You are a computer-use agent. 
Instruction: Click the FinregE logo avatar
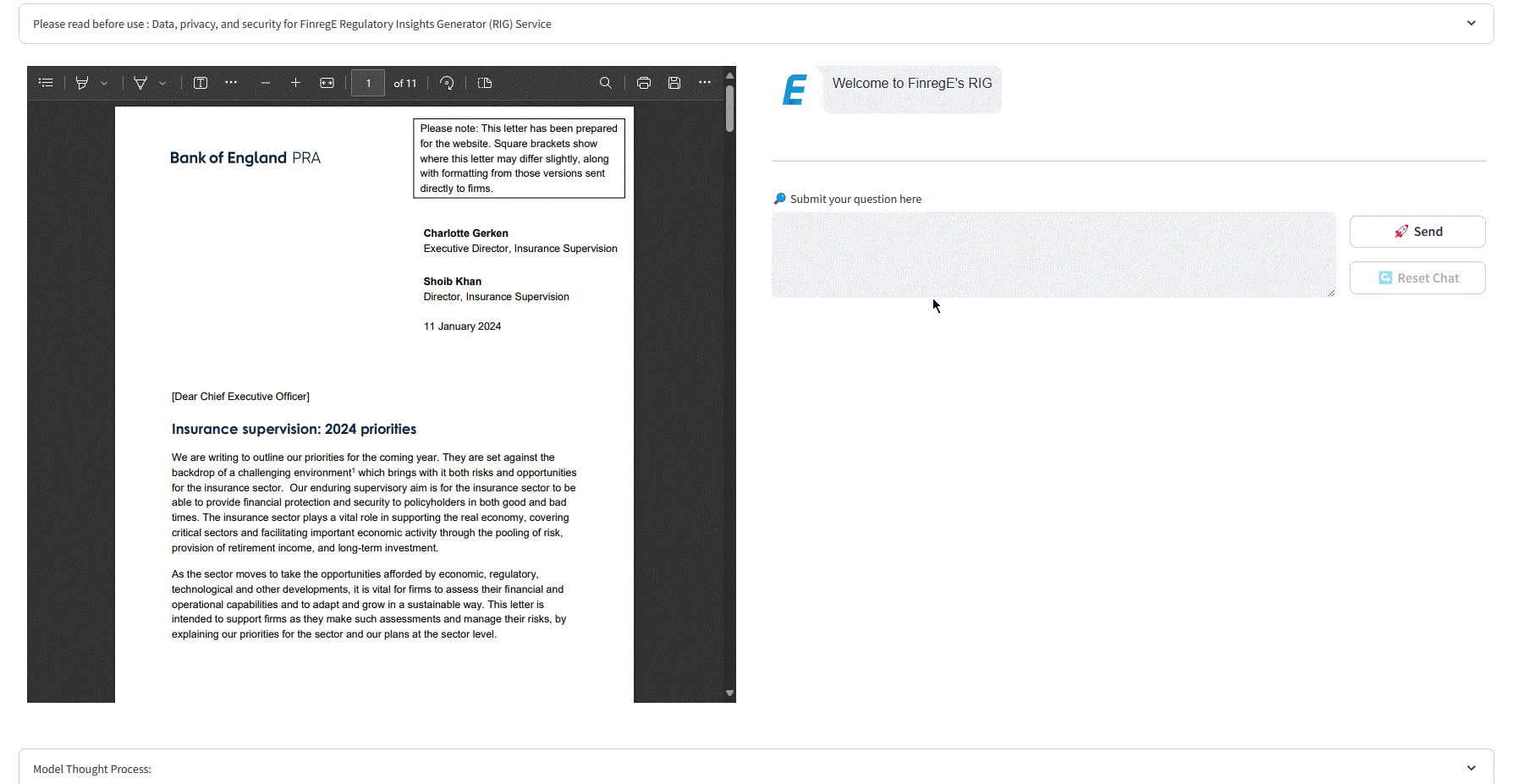(x=795, y=90)
